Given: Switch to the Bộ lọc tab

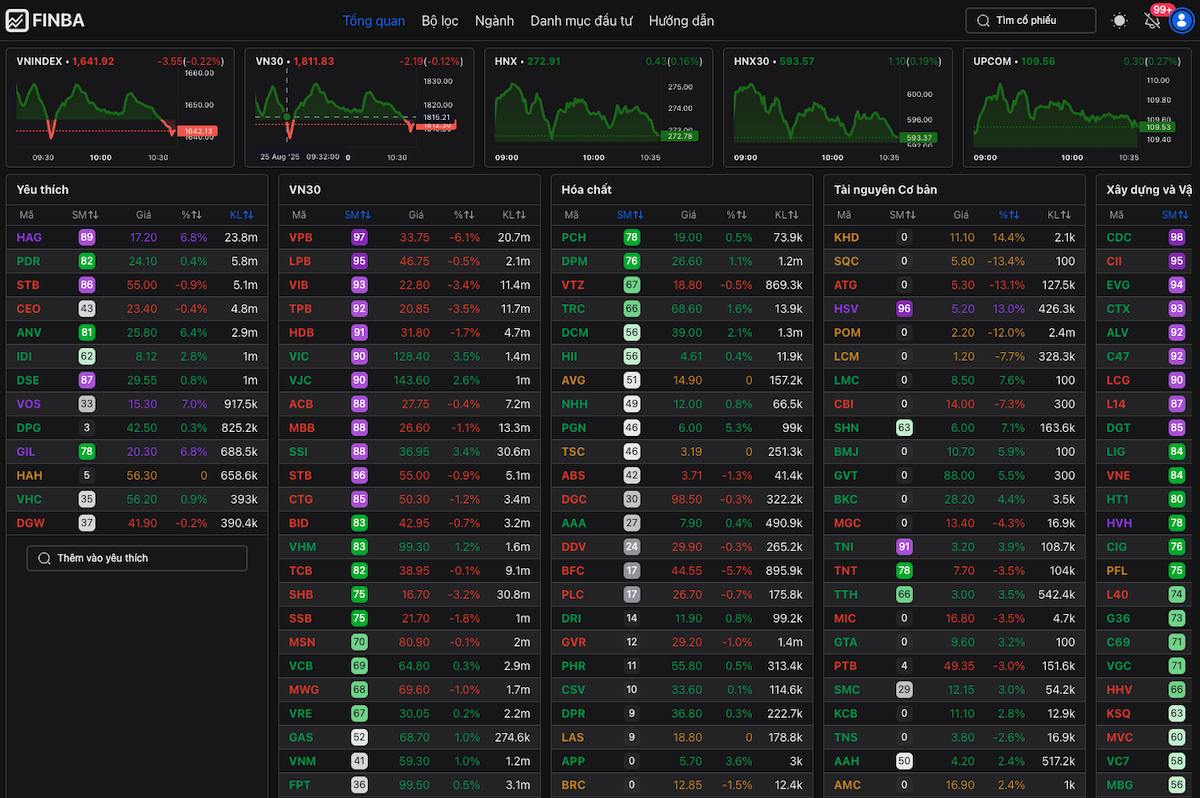Looking at the screenshot, I should [x=440, y=21].
